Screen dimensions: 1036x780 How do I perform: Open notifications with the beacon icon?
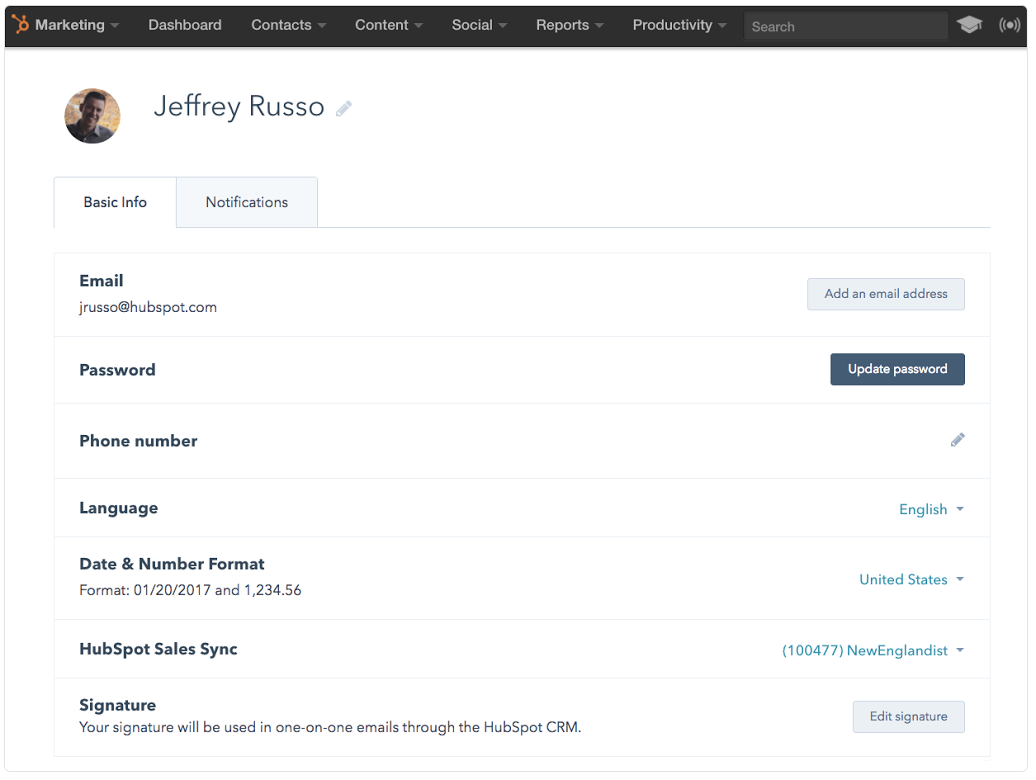[x=1011, y=25]
